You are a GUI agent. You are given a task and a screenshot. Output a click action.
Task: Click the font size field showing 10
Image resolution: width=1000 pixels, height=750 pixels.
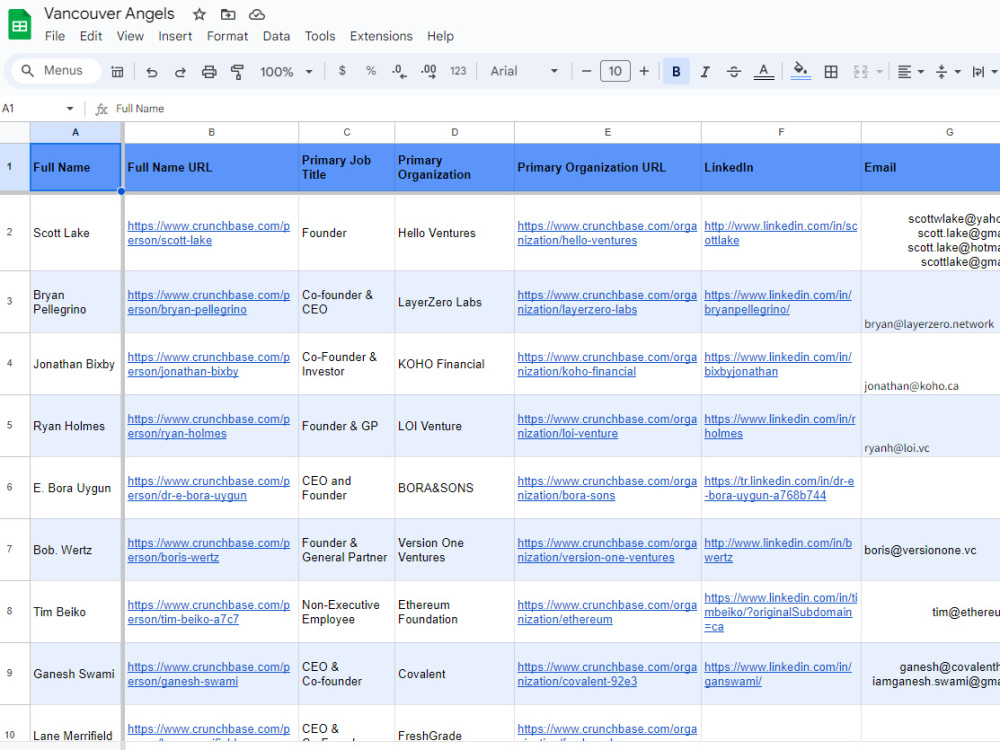coord(615,71)
